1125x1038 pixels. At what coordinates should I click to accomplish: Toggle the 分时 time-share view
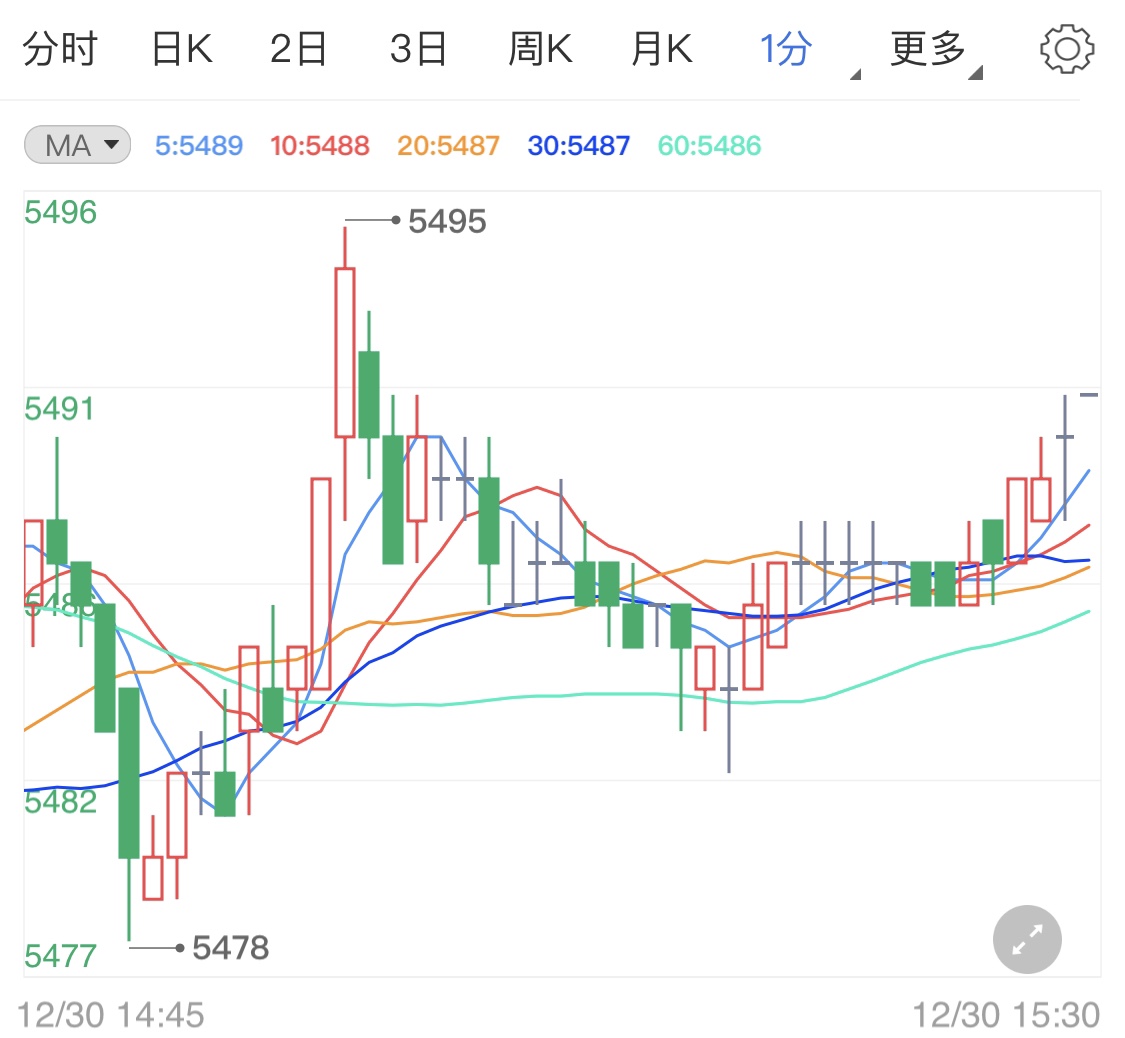(x=62, y=47)
